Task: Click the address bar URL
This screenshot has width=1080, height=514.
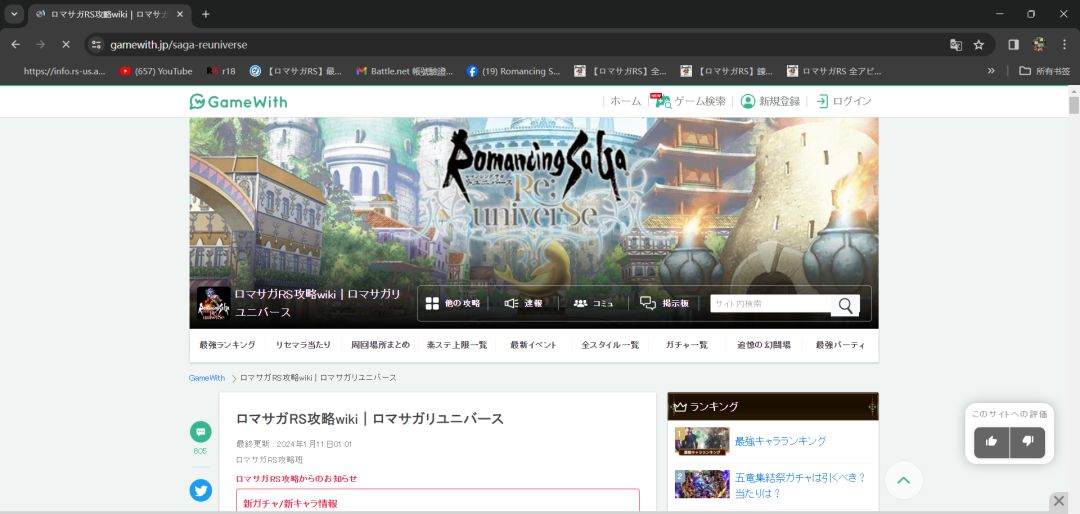Action: 178,45
